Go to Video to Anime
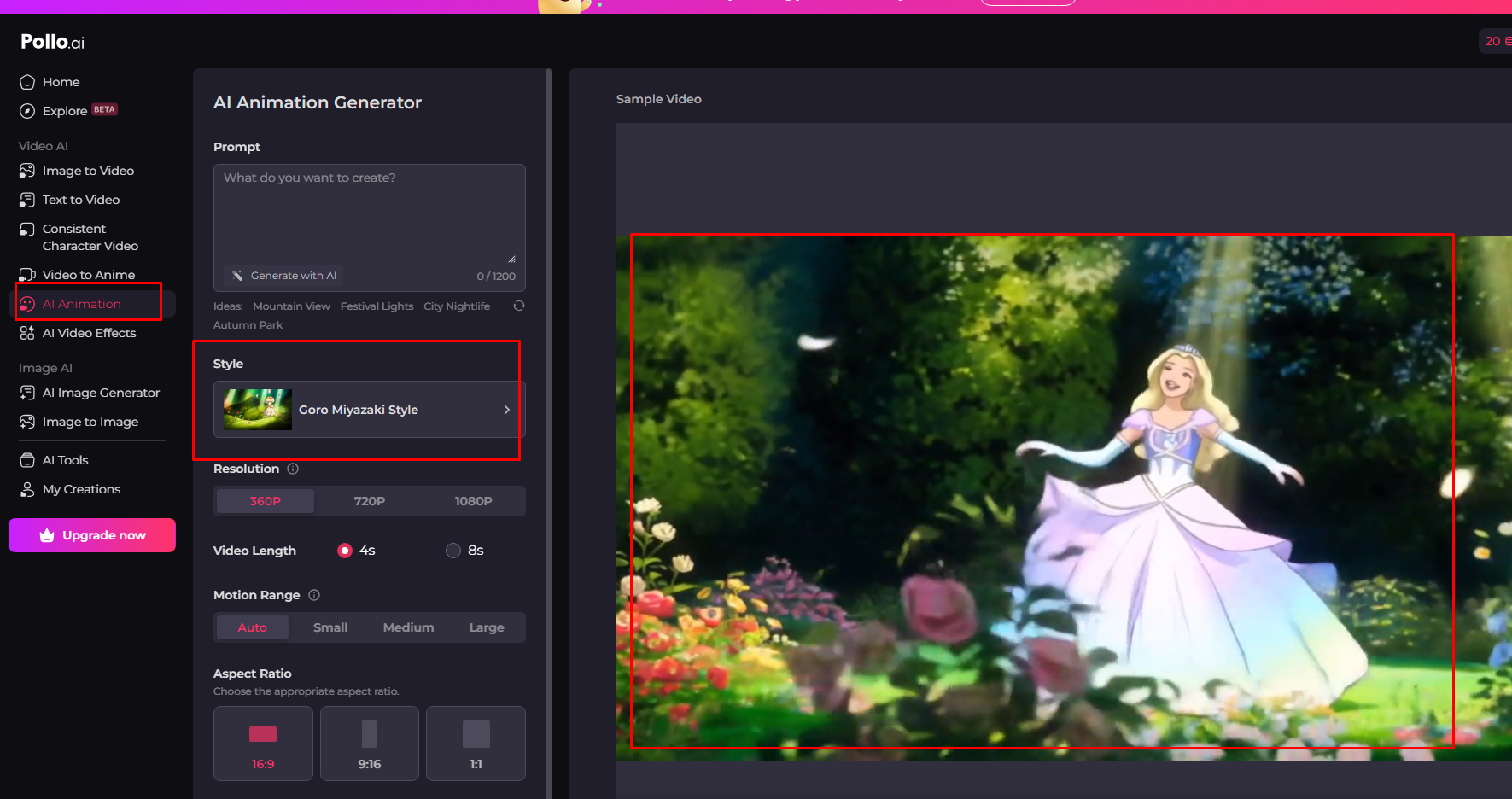 89,275
